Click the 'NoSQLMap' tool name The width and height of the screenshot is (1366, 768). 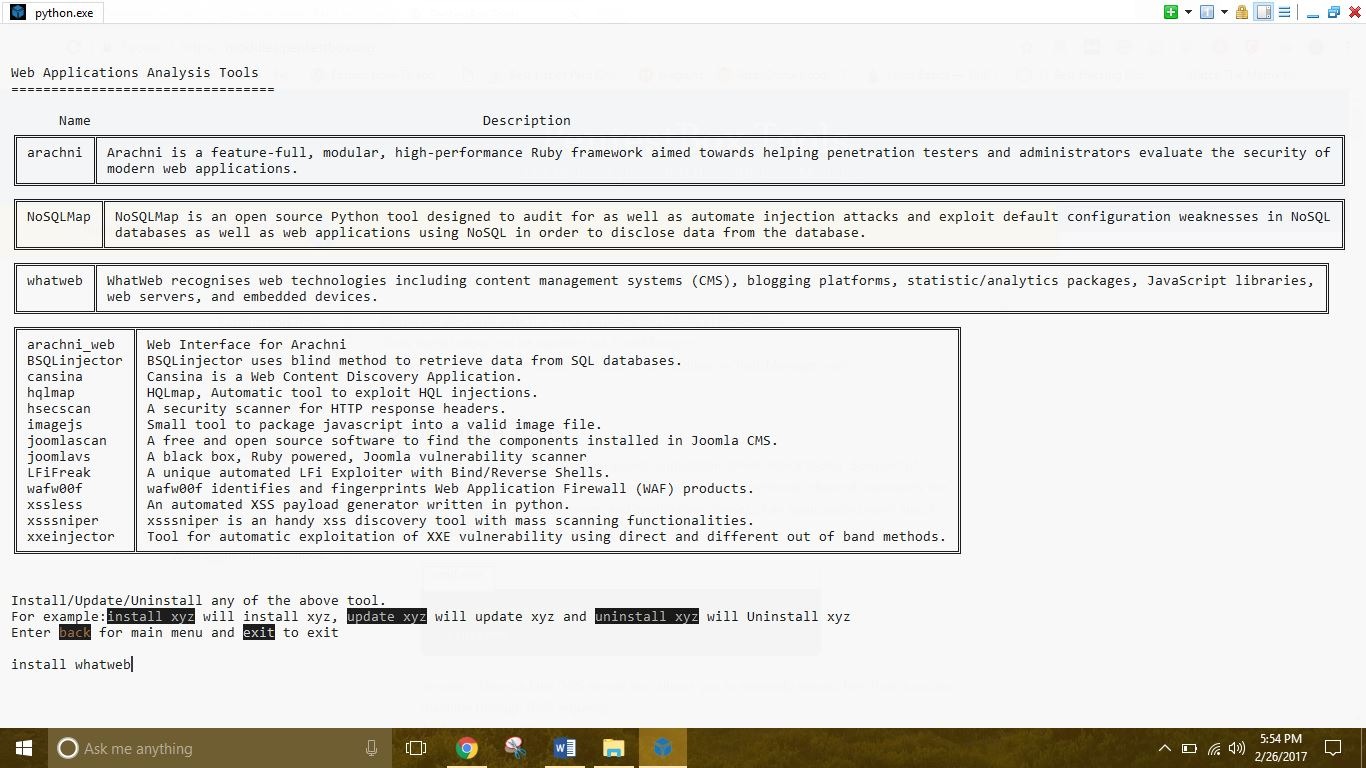coord(59,216)
